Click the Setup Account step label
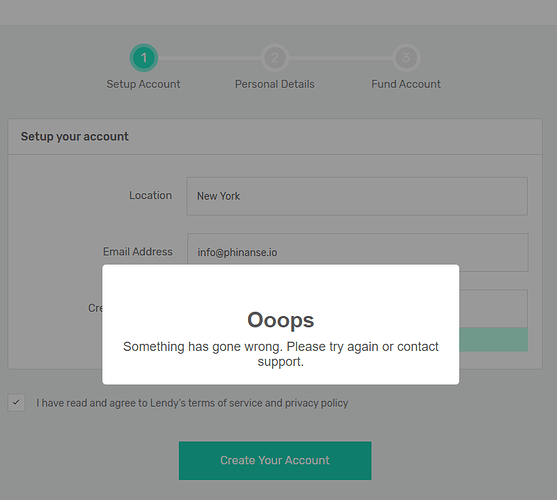This screenshot has width=557, height=500. pyautogui.click(x=143, y=84)
